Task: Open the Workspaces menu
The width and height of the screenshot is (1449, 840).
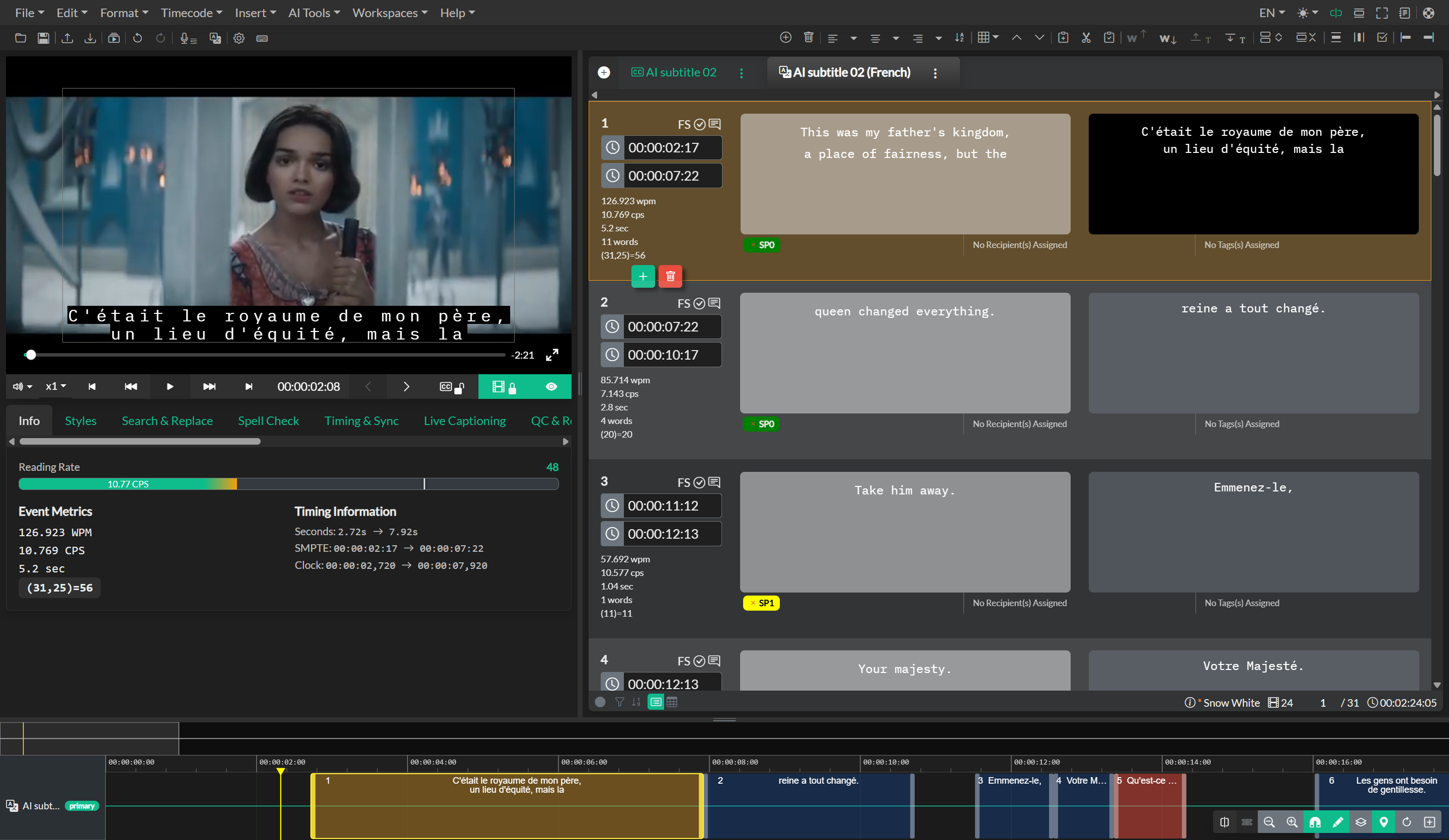Action: coord(390,13)
